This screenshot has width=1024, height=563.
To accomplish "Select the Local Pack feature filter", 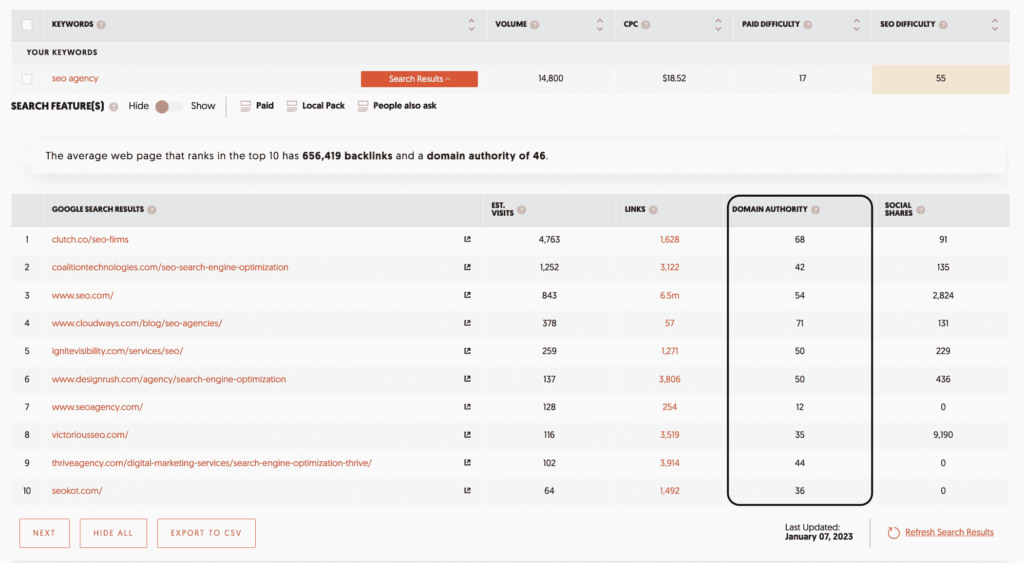I will (x=315, y=106).
